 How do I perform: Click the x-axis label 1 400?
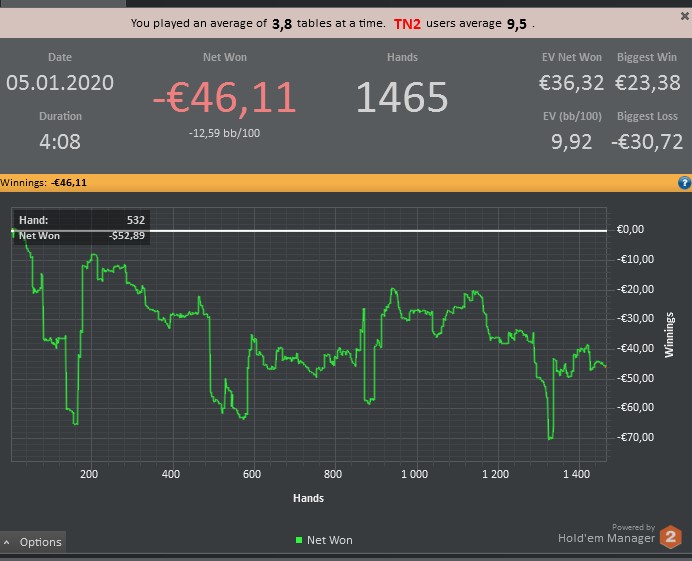576,474
